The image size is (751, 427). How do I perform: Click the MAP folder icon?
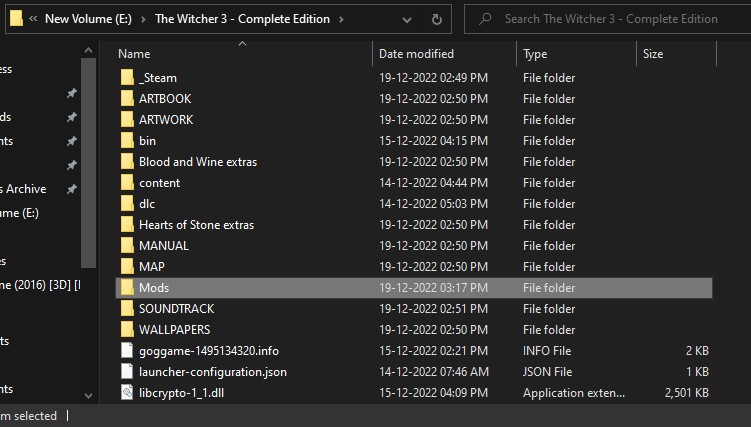click(127, 267)
